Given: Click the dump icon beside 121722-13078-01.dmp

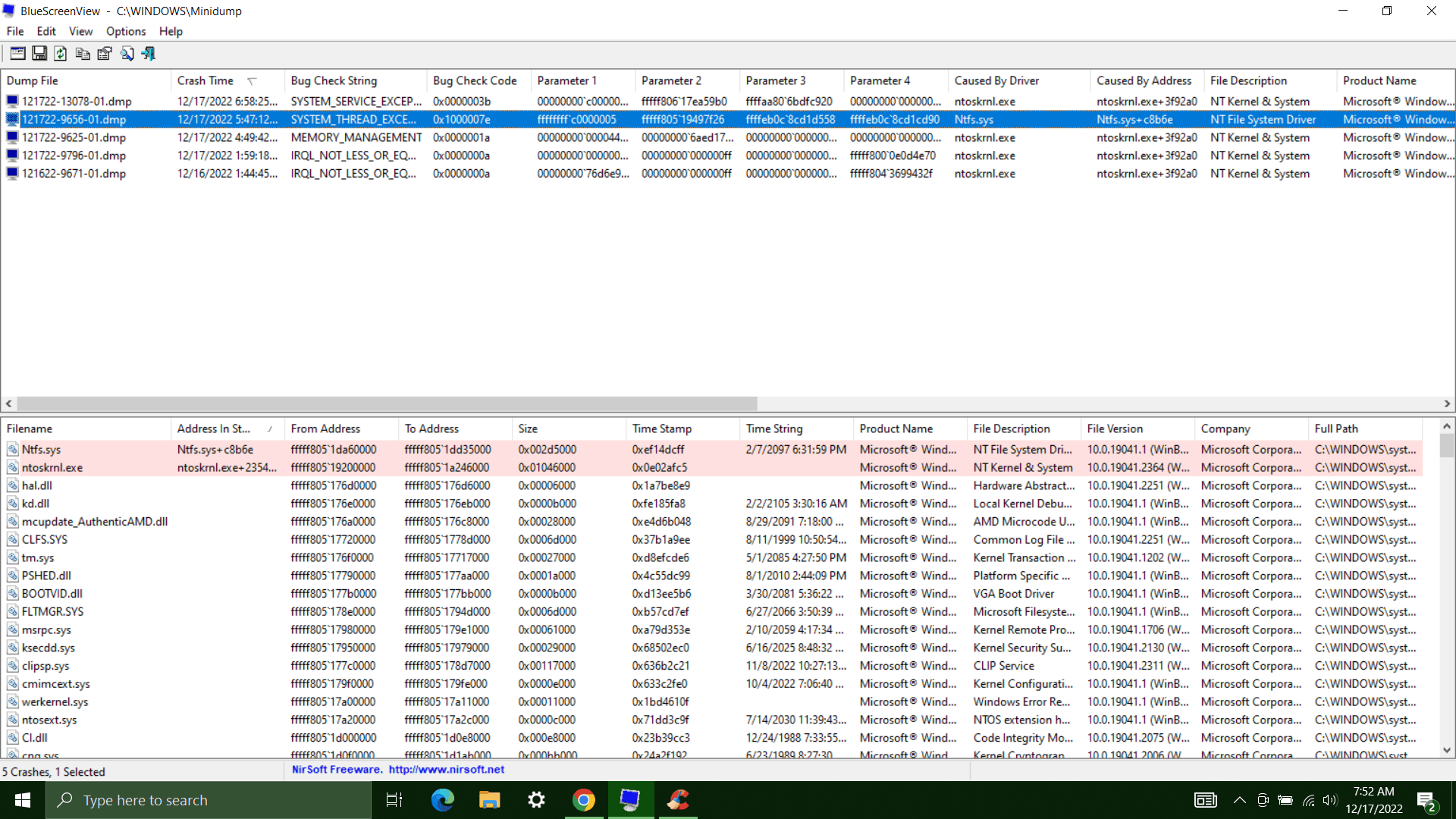Looking at the screenshot, I should [x=11, y=101].
